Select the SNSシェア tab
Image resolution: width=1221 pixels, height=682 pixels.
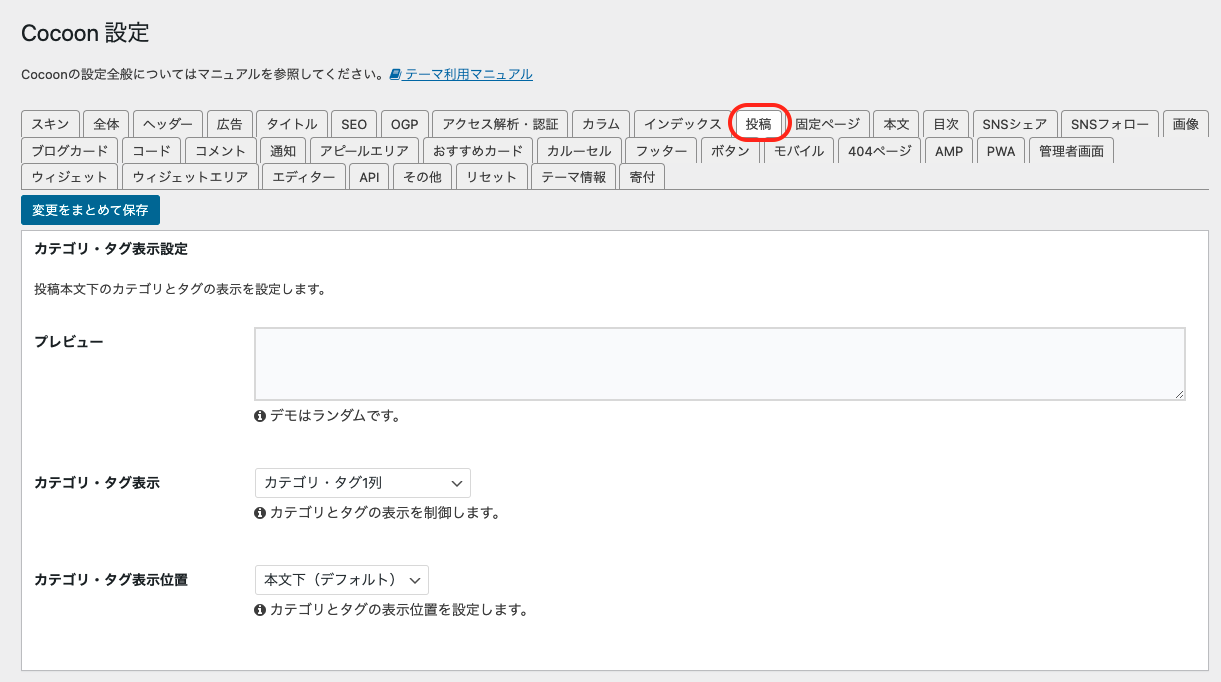click(x=1014, y=124)
